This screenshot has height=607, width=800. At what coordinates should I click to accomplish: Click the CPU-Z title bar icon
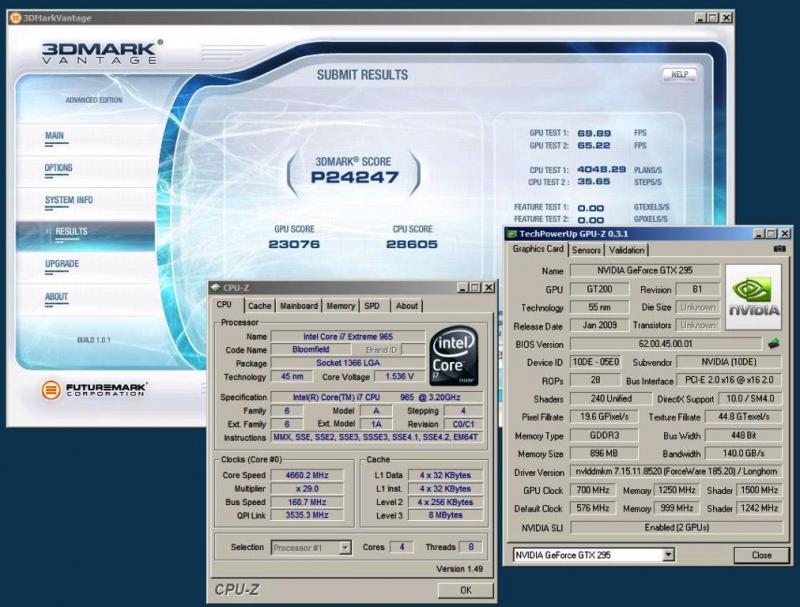[x=216, y=288]
